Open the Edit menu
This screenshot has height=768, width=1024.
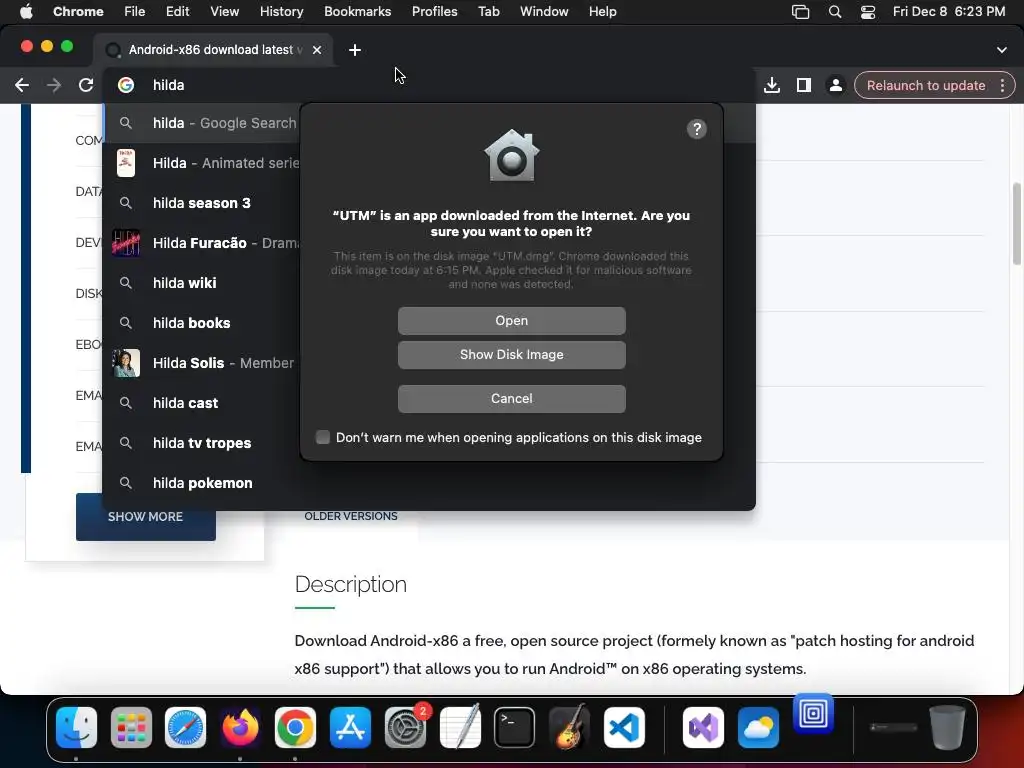click(177, 11)
